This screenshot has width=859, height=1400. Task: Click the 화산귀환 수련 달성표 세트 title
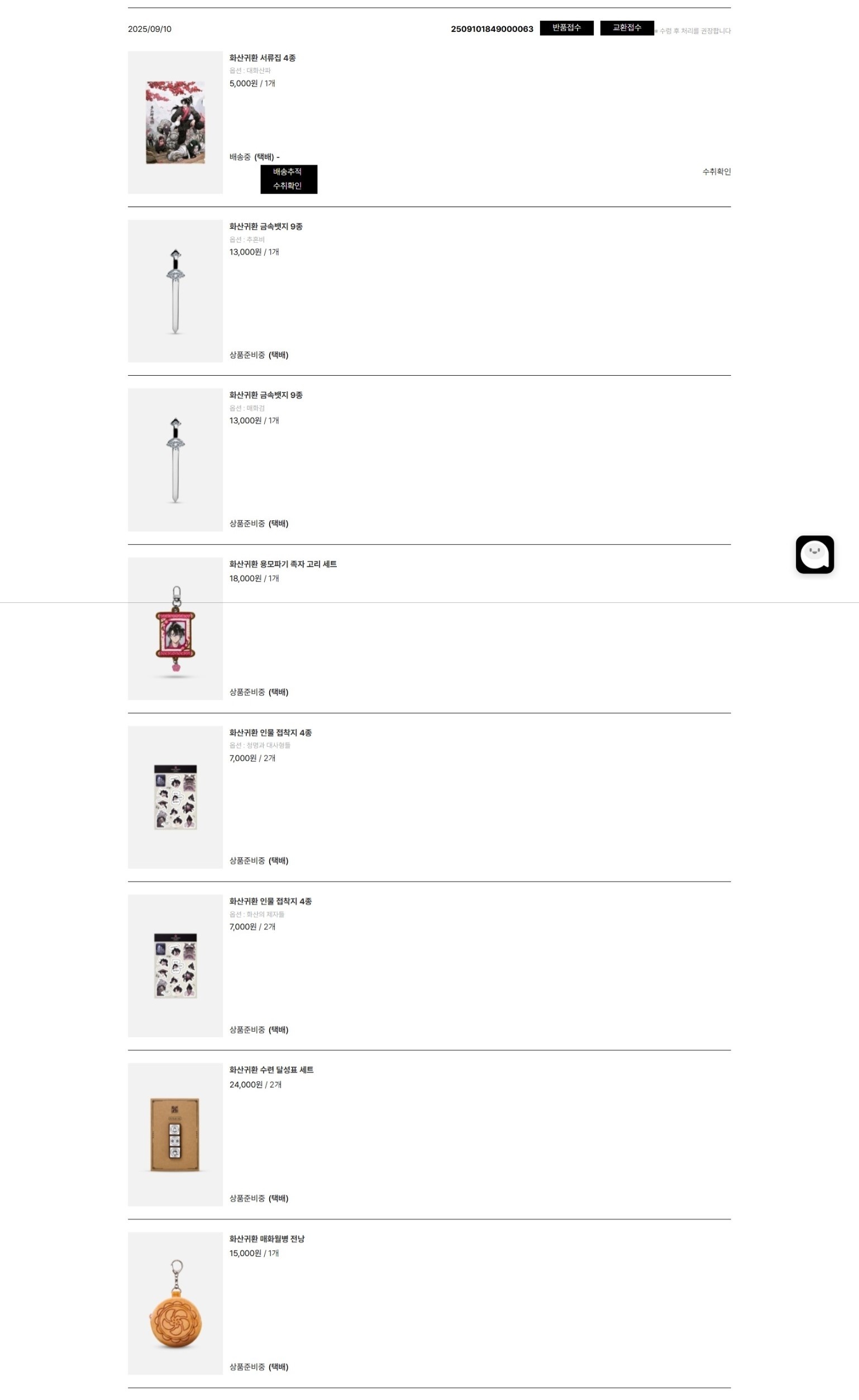coord(271,1070)
